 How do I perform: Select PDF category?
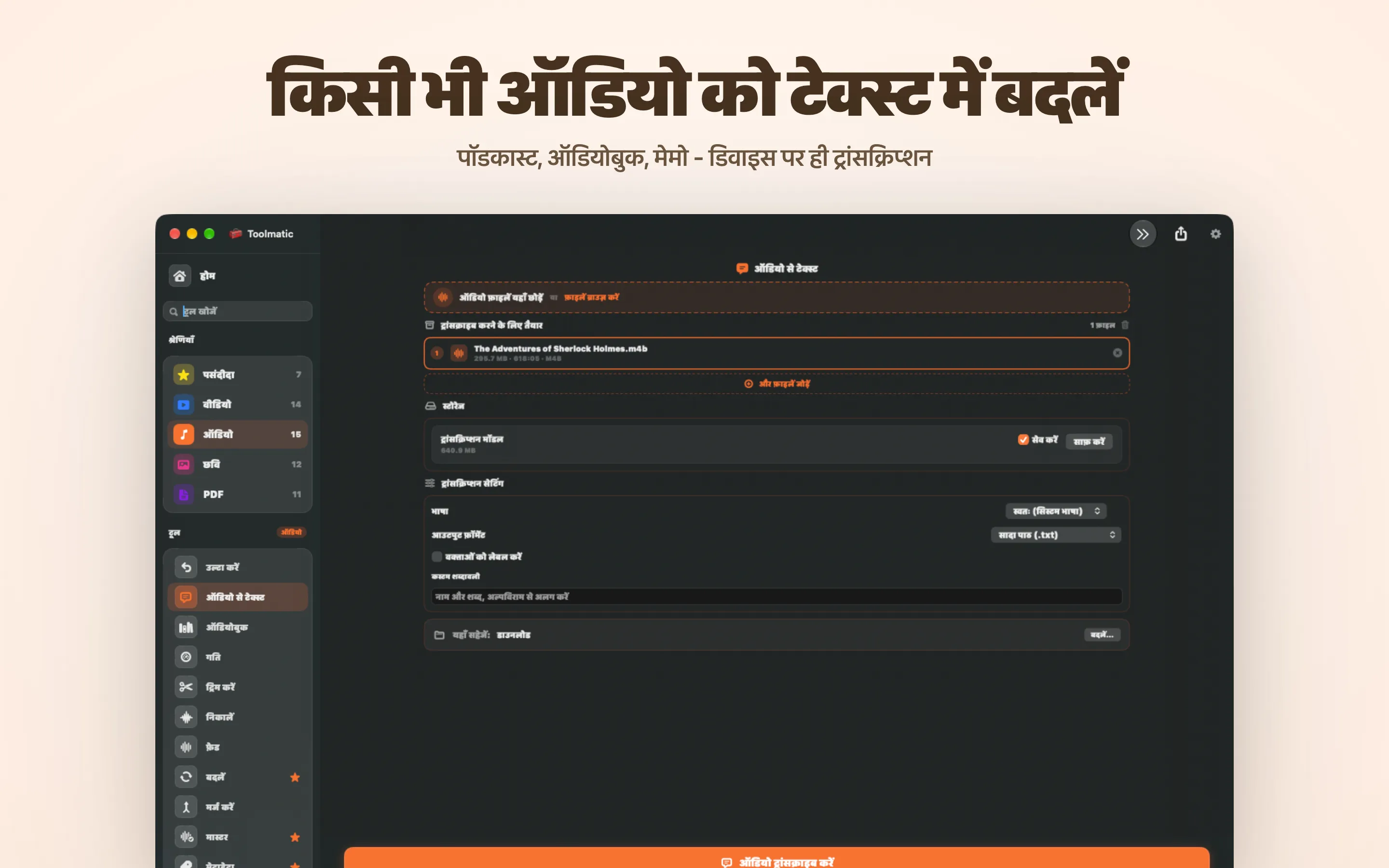(238, 494)
